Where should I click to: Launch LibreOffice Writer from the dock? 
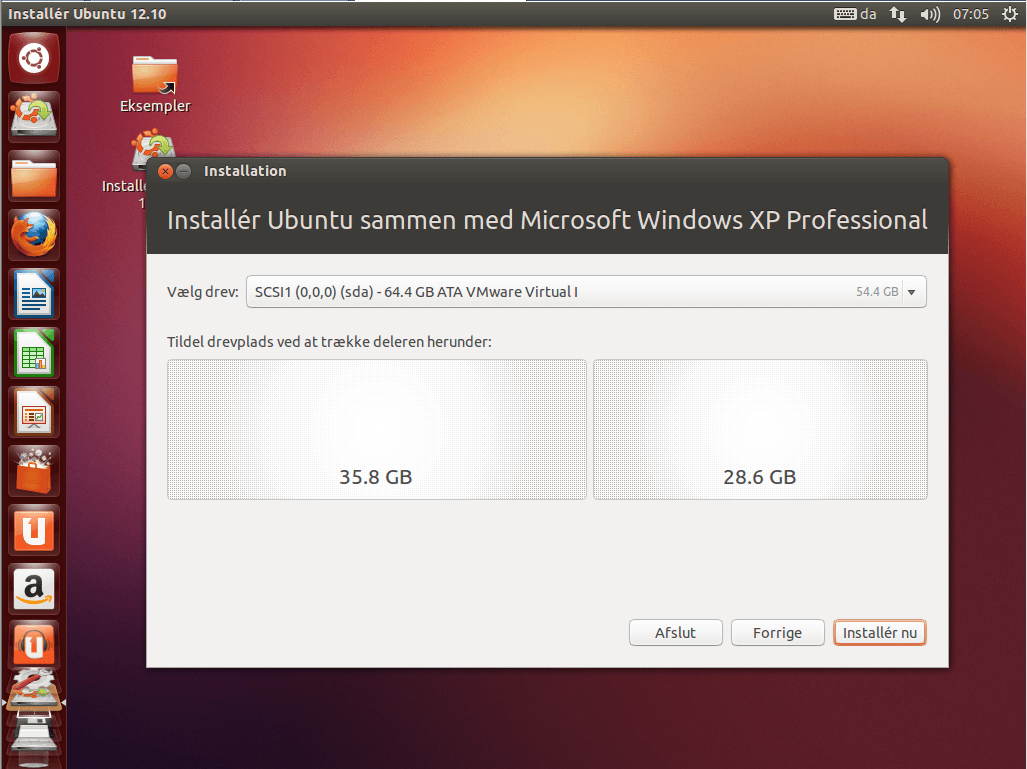[33, 294]
